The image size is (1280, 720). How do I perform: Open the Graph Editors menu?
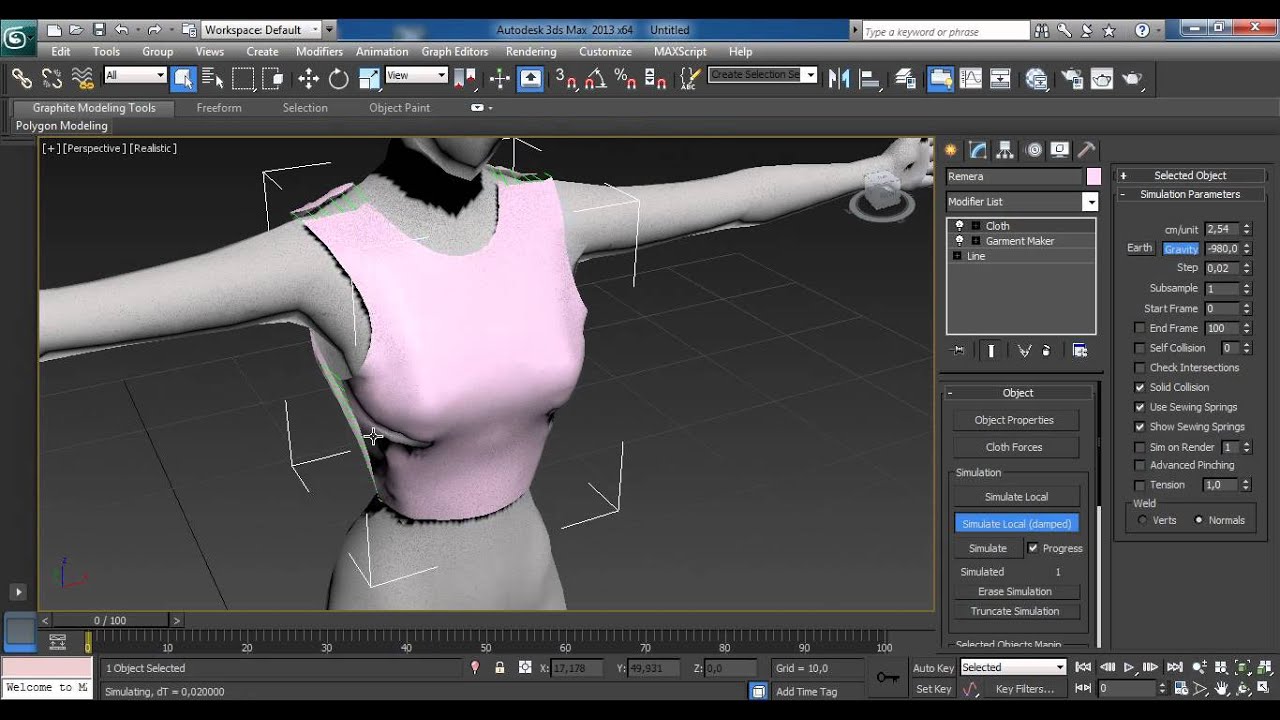455,51
